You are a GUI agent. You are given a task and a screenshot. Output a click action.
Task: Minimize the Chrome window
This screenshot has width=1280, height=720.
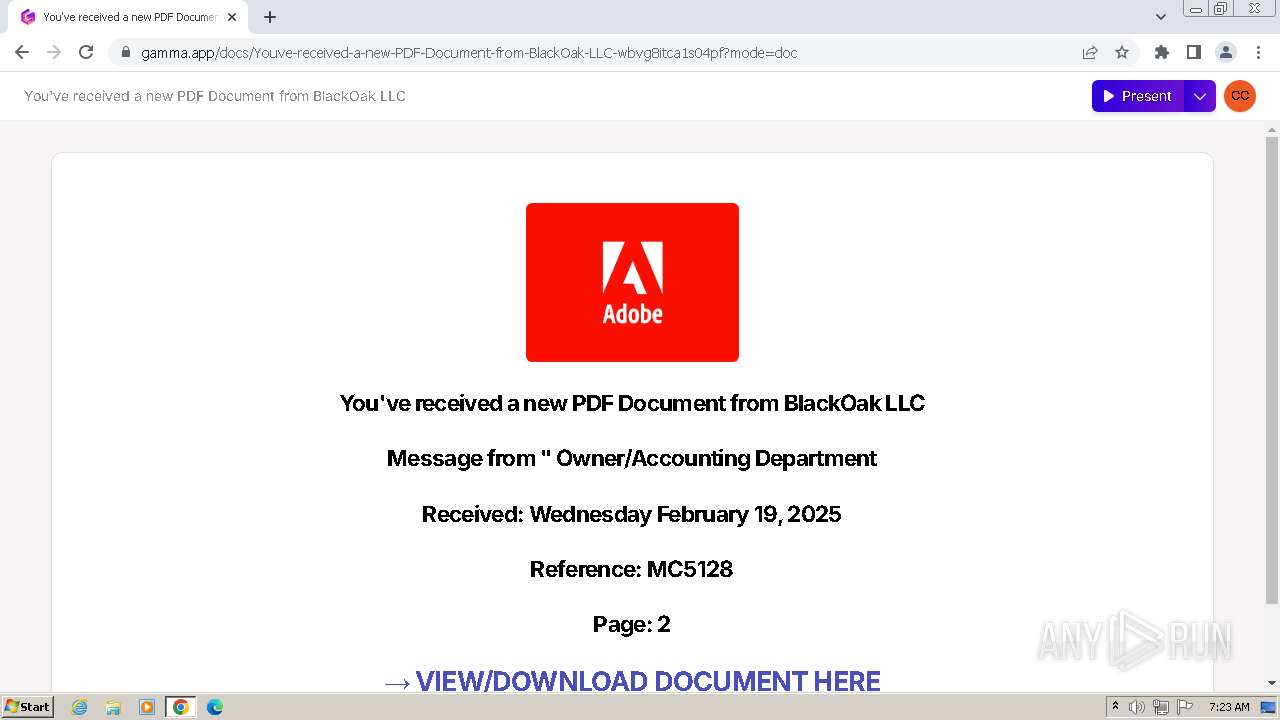(1196, 9)
